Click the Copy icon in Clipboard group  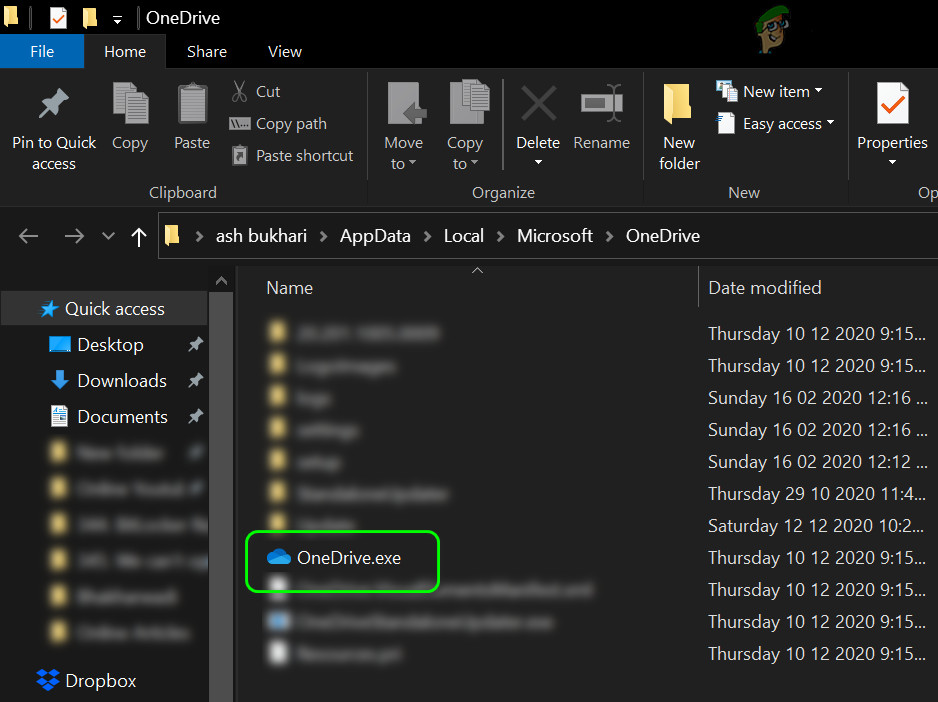[130, 103]
